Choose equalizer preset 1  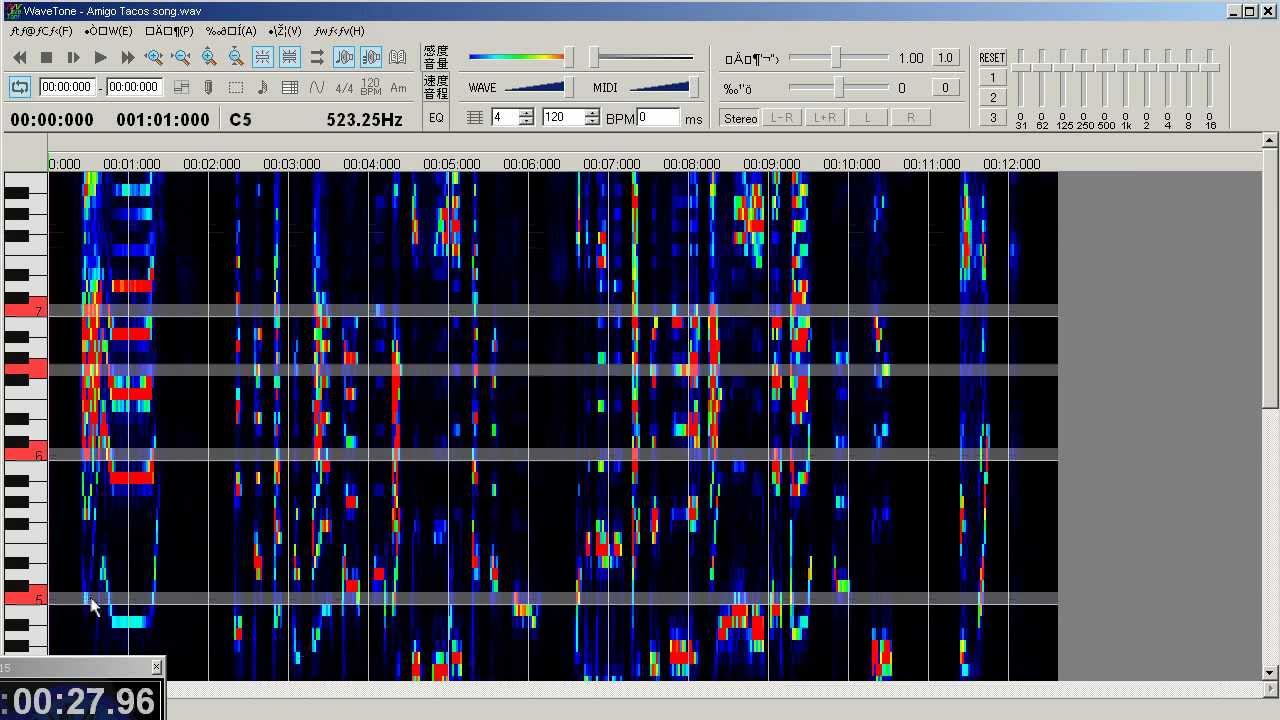point(992,78)
